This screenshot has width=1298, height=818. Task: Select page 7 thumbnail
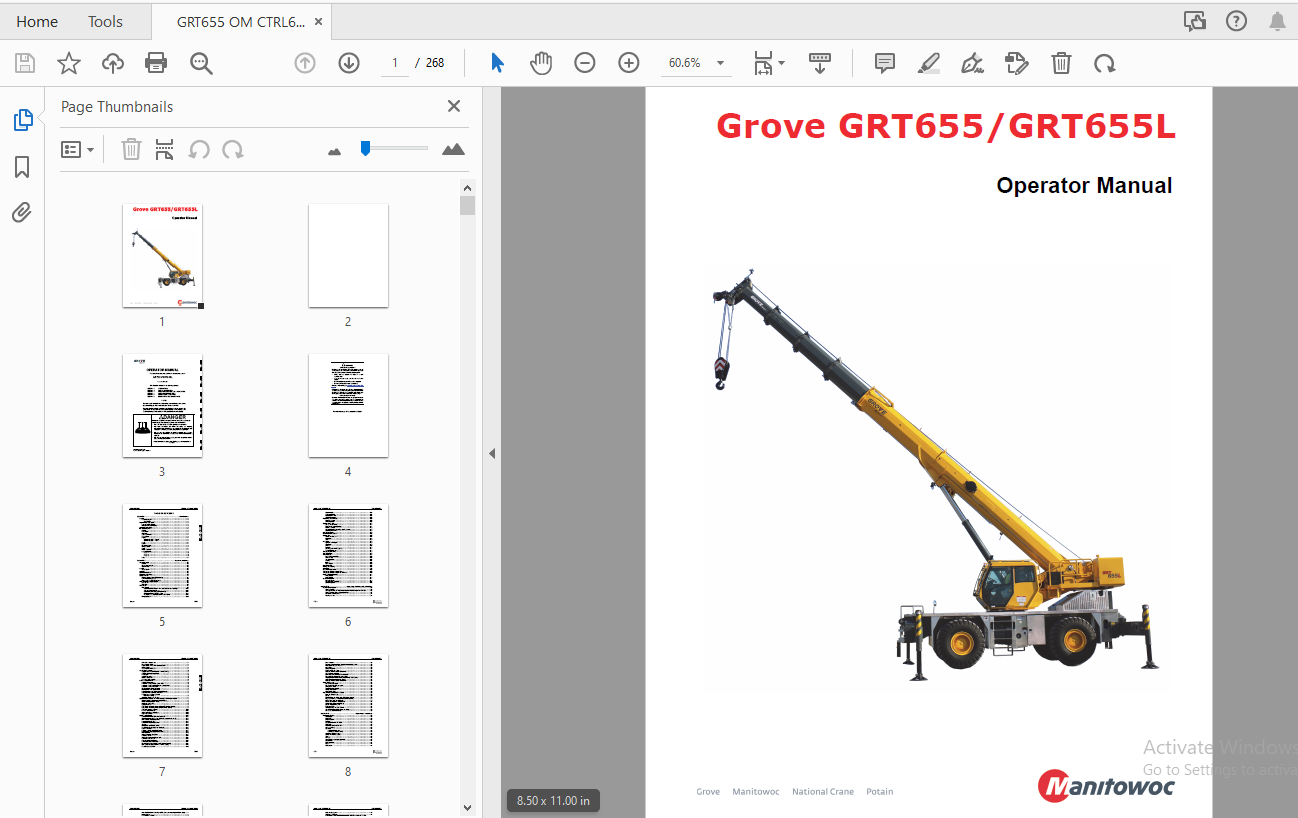(163, 706)
